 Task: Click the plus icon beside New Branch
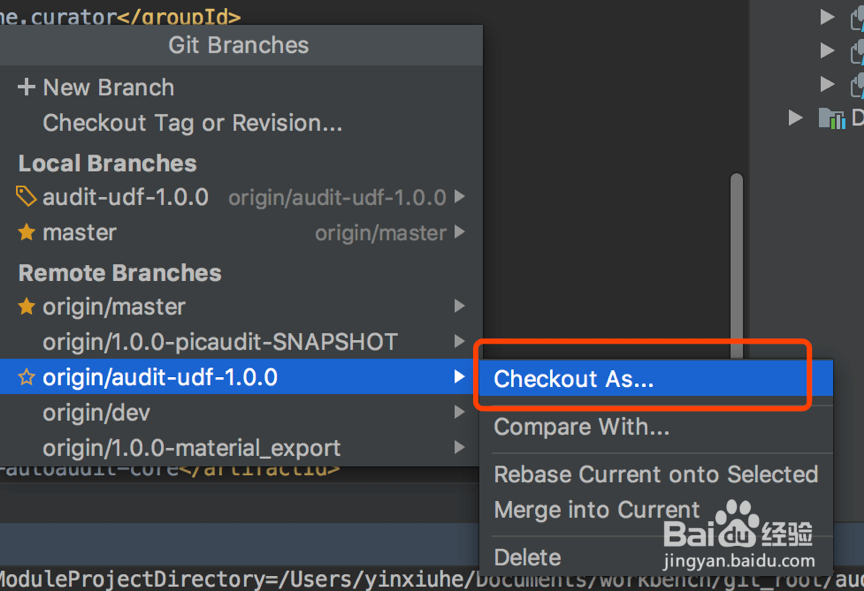26,87
